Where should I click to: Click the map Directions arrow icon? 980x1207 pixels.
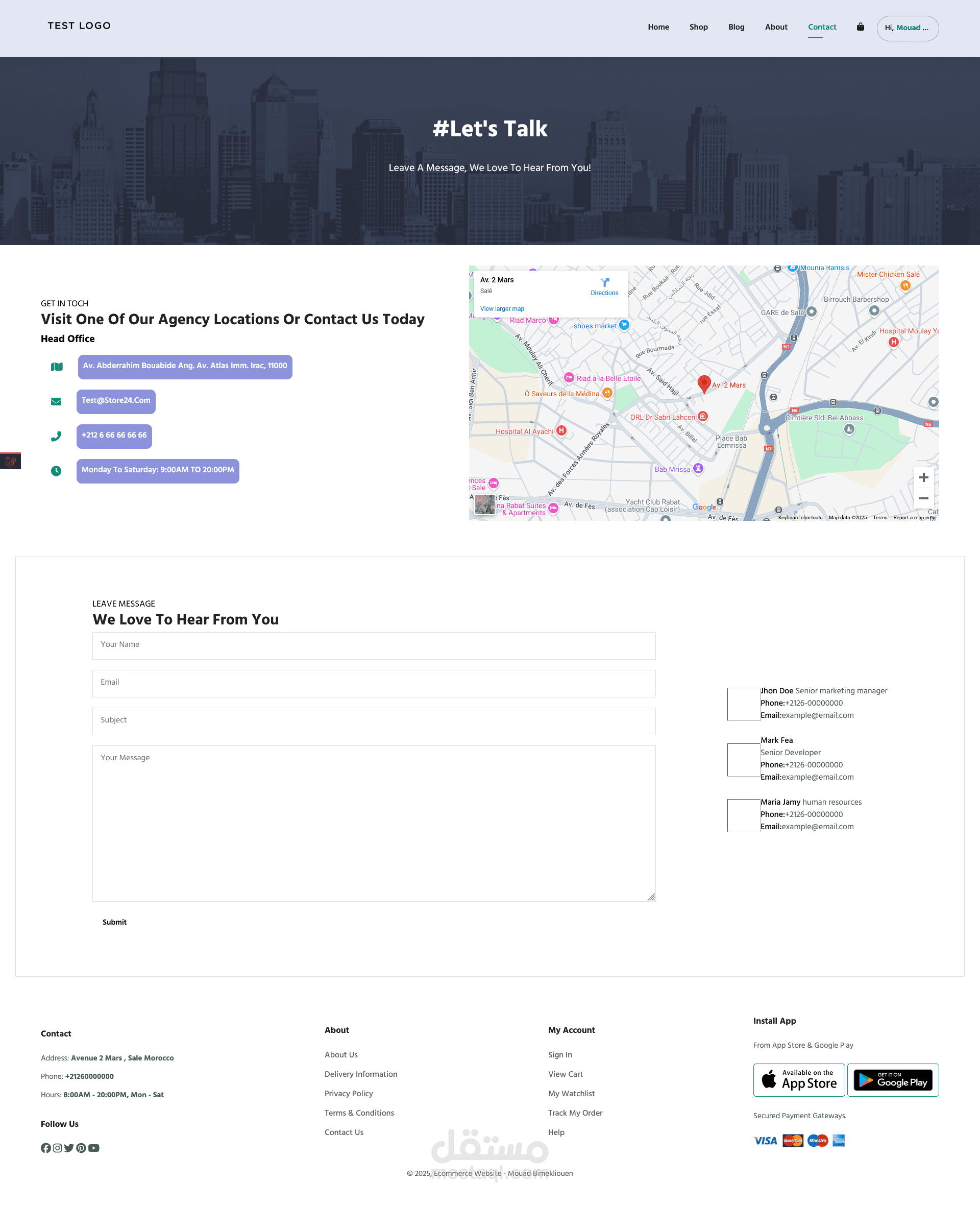click(605, 282)
